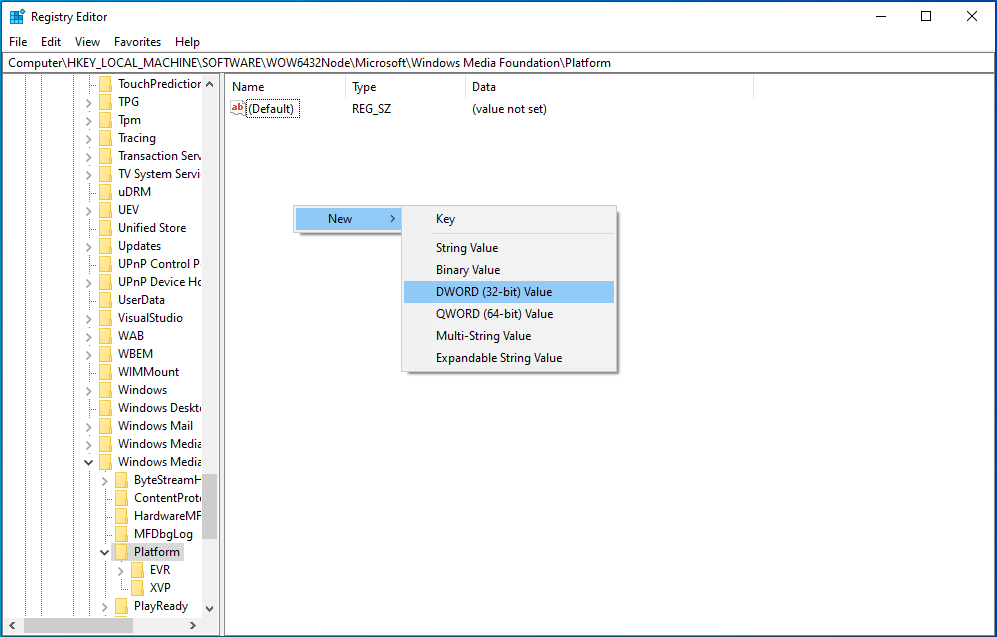Click the registry path address bar

(x=498, y=63)
